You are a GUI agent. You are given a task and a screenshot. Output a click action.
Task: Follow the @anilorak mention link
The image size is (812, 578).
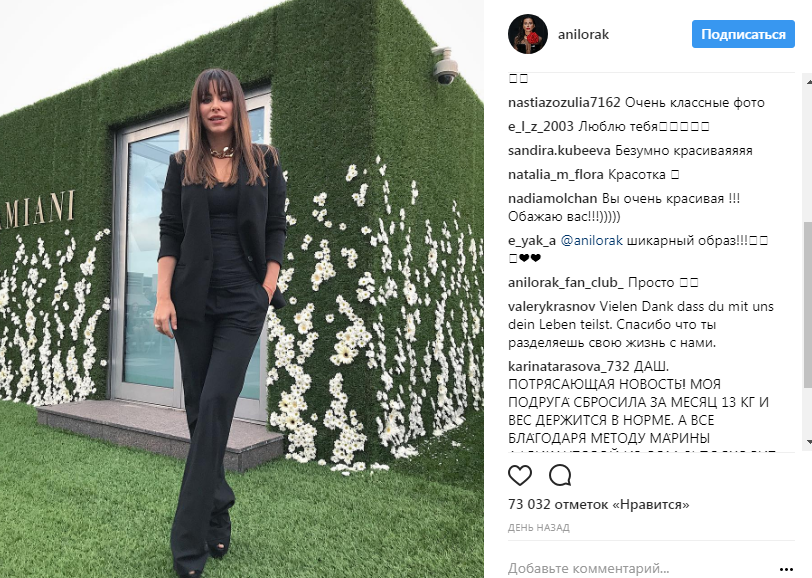point(591,241)
